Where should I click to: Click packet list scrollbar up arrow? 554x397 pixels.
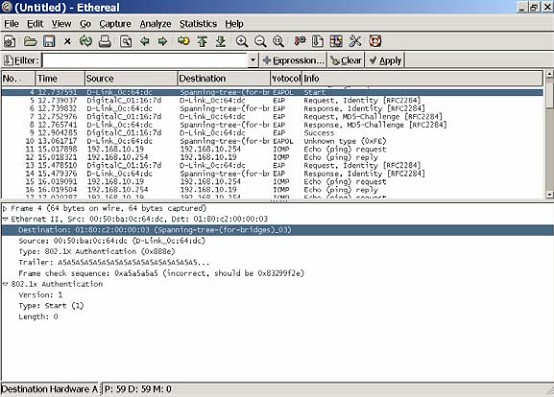point(549,74)
